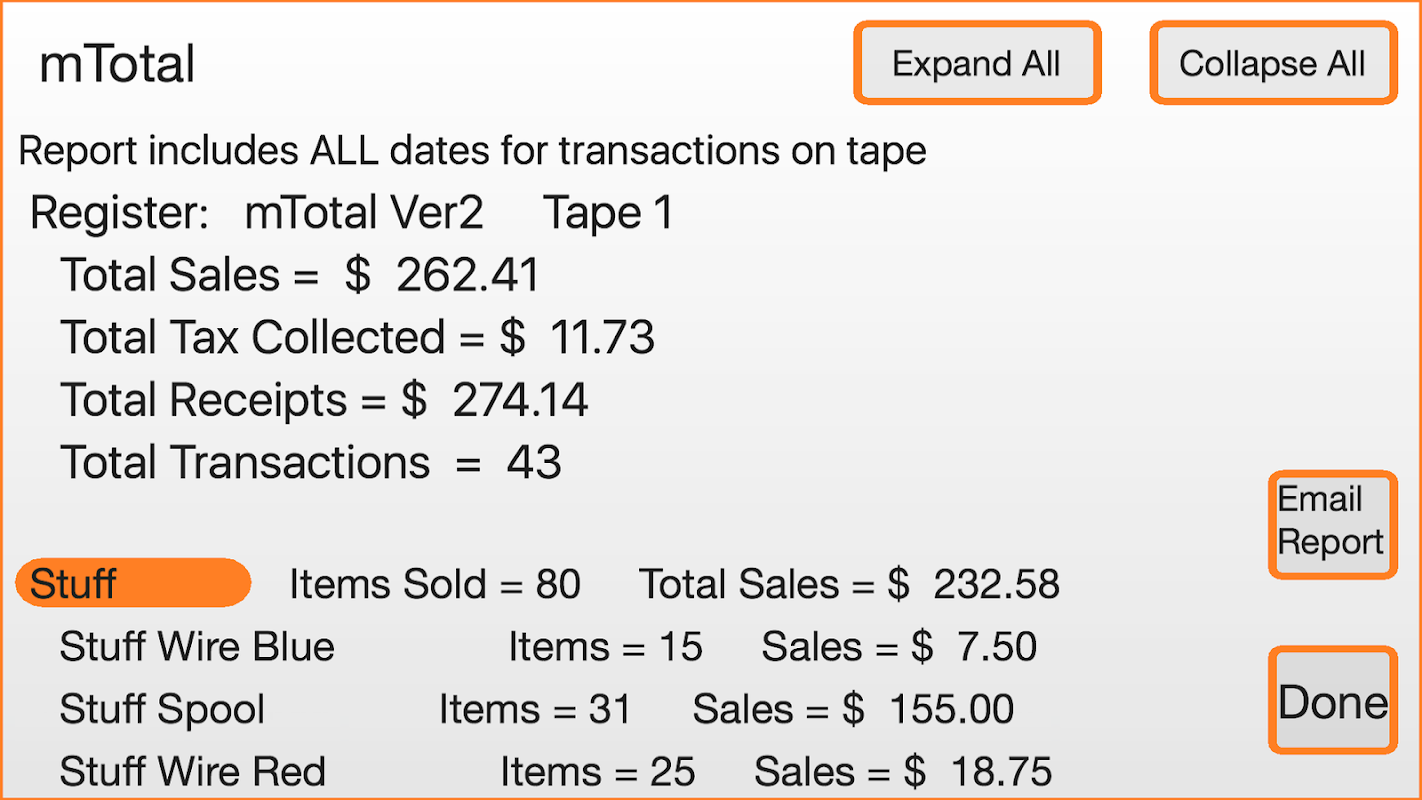Select the Stuff Wire Red row
The height and width of the screenshot is (800, 1422).
tap(192, 772)
